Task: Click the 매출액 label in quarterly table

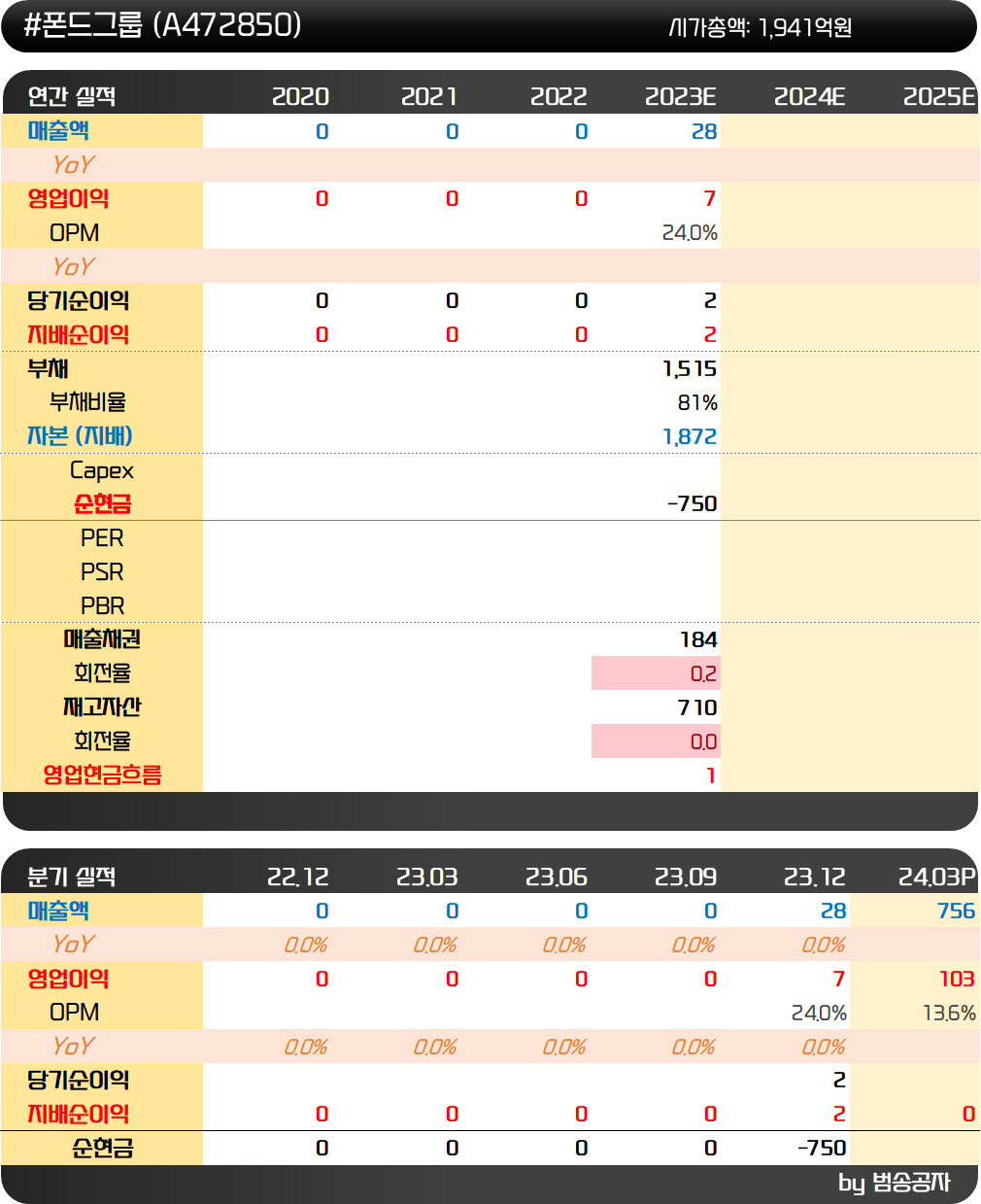Action: (x=58, y=911)
